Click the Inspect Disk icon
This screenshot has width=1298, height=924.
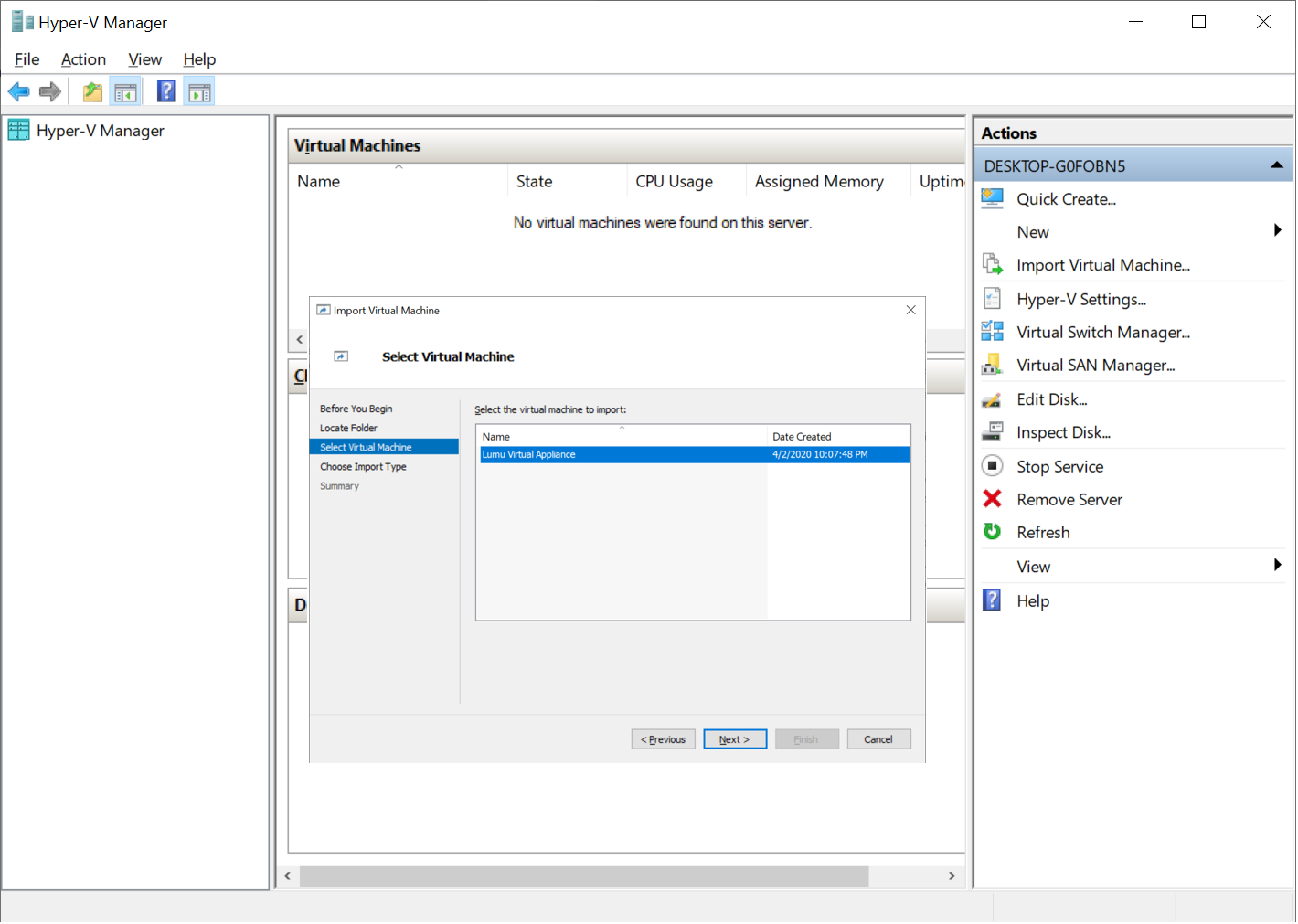pos(993,431)
